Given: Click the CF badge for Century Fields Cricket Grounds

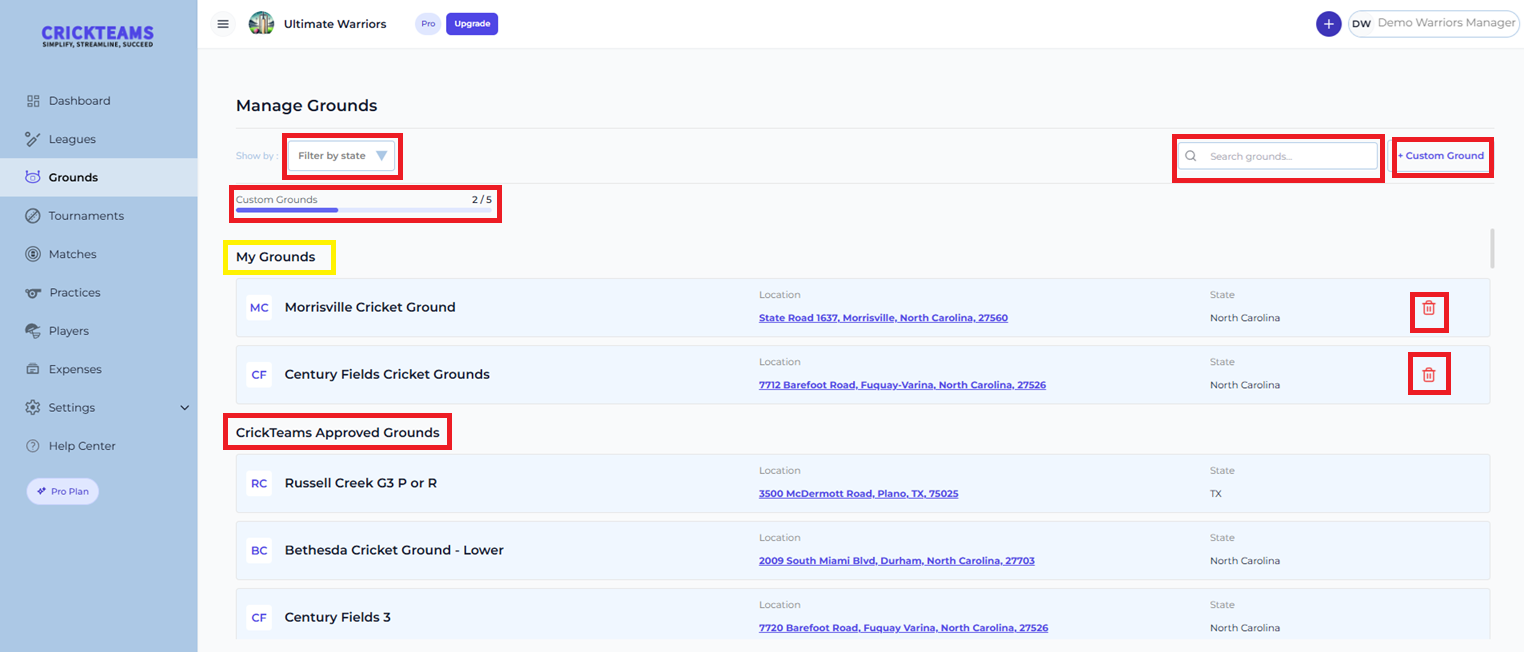Looking at the screenshot, I should click(x=259, y=375).
